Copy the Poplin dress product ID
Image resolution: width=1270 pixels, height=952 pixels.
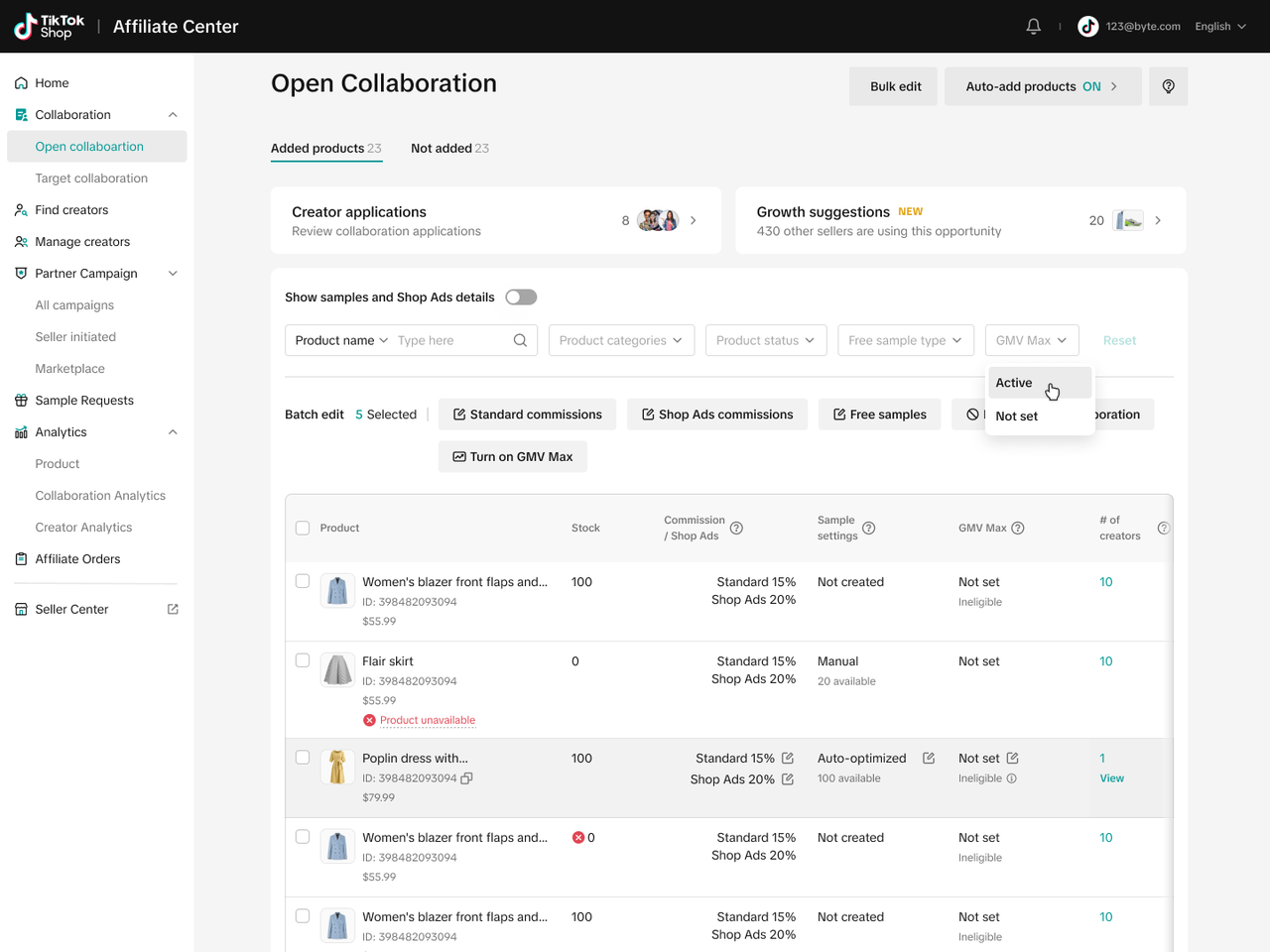[466, 778]
